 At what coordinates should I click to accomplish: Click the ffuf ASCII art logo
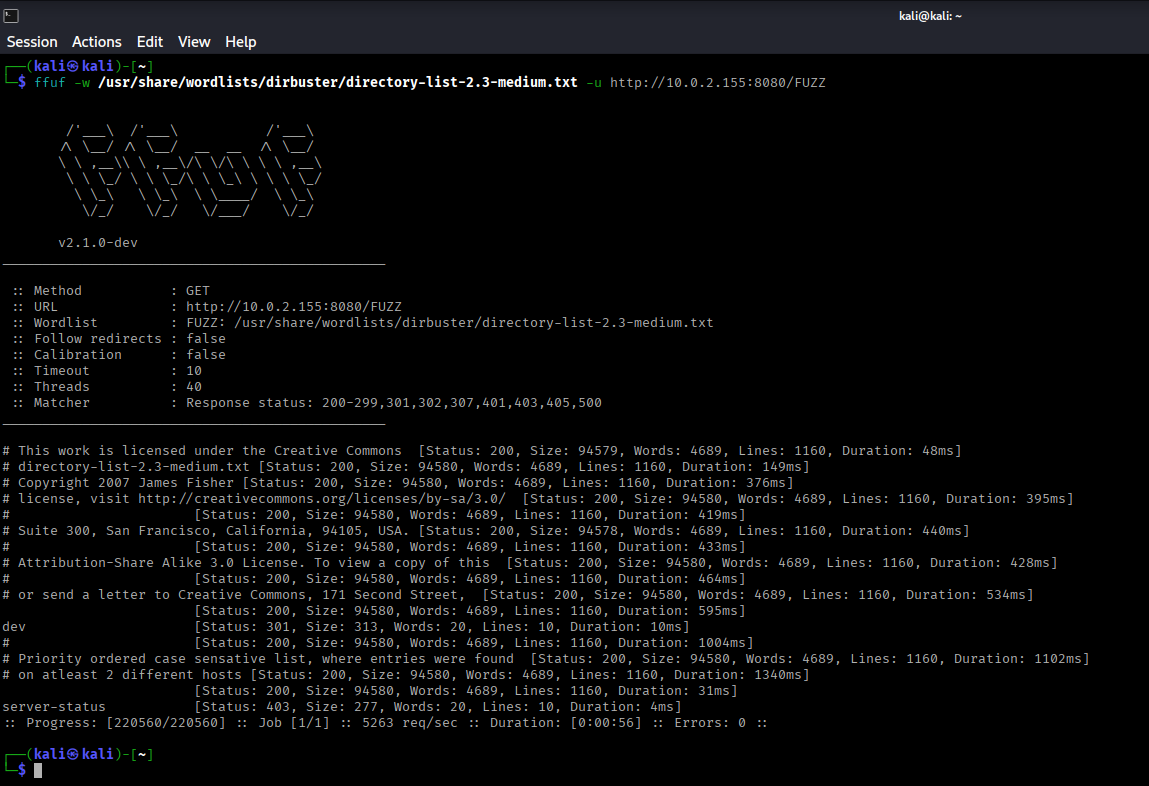point(191,171)
